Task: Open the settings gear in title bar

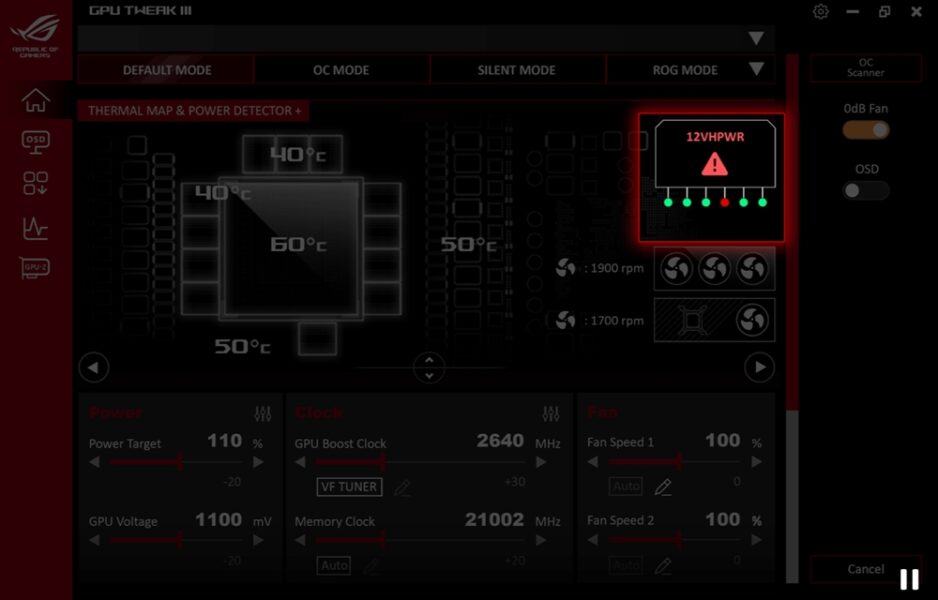Action: 821,12
